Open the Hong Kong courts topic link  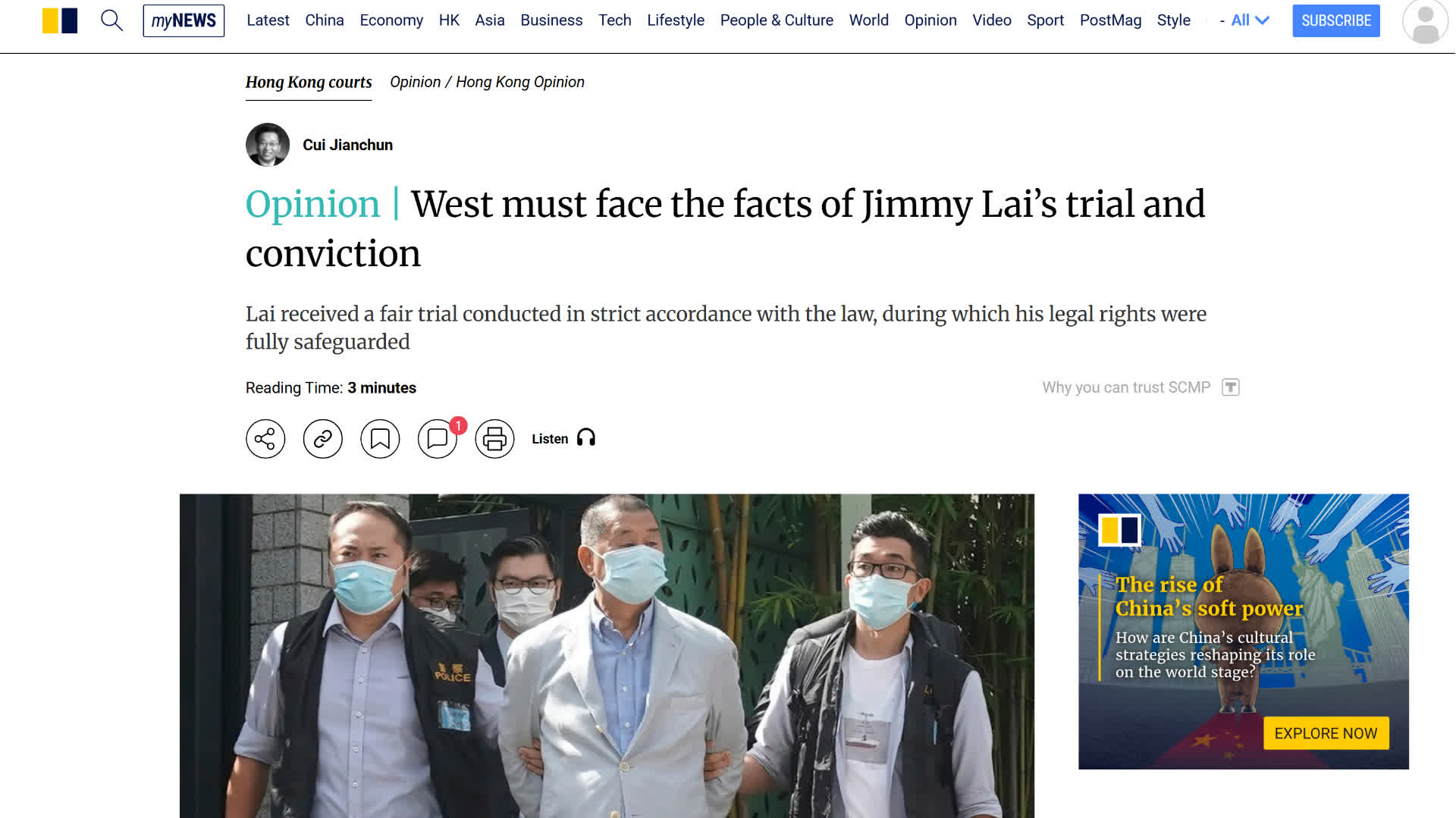[x=309, y=83]
